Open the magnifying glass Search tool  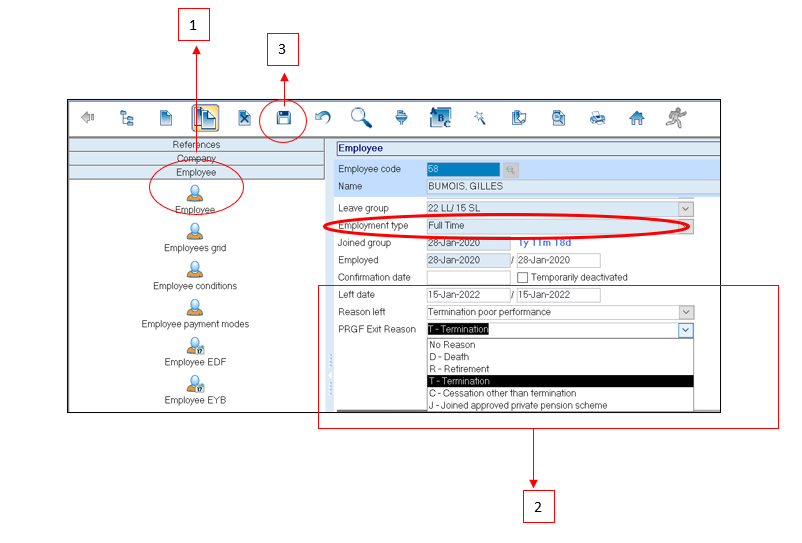[x=361, y=117]
